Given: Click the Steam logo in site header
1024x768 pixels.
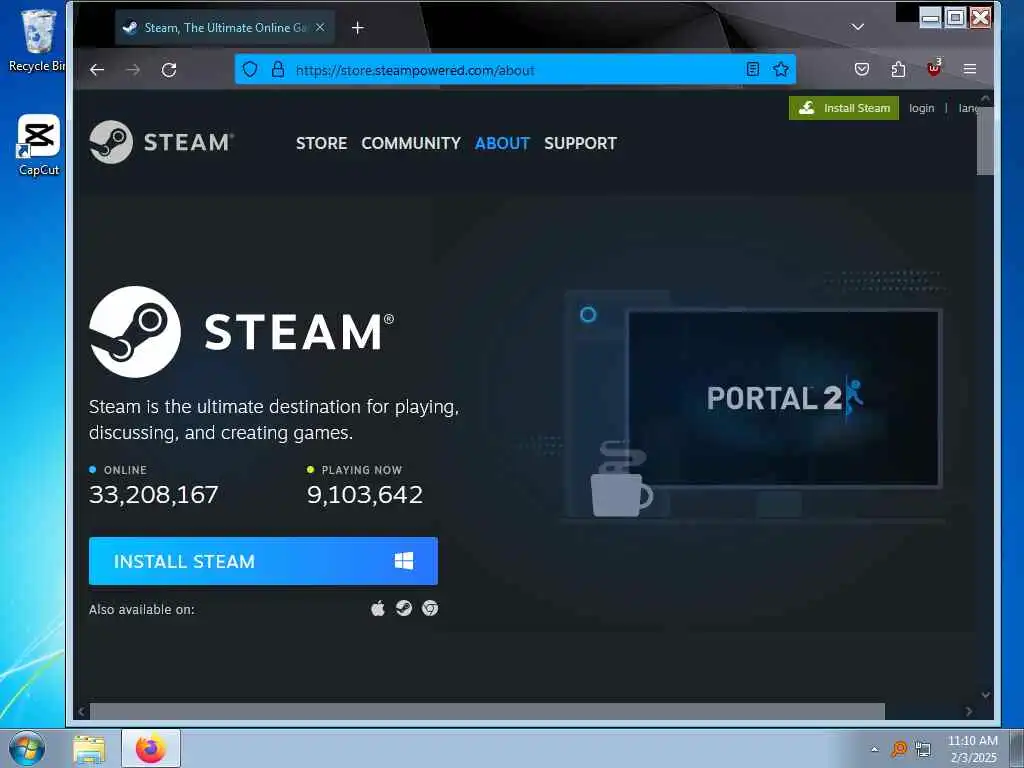Looking at the screenshot, I should pyautogui.click(x=161, y=142).
